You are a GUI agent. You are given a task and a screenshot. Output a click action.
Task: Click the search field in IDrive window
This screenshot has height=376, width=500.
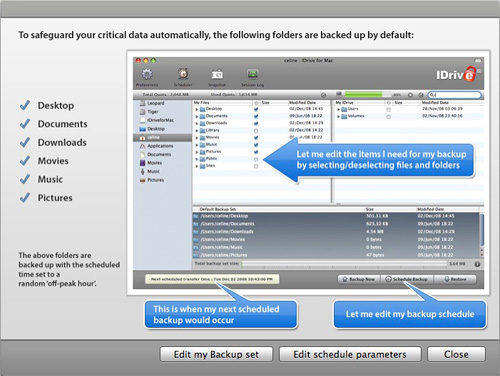[x=454, y=95]
